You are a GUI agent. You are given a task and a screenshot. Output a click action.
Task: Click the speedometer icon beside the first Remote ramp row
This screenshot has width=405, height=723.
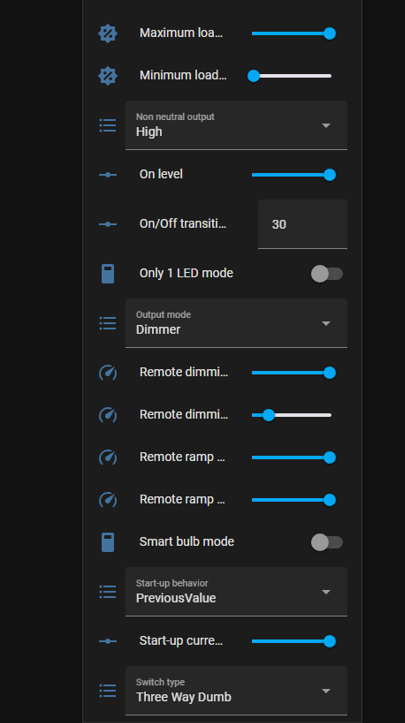click(x=108, y=457)
